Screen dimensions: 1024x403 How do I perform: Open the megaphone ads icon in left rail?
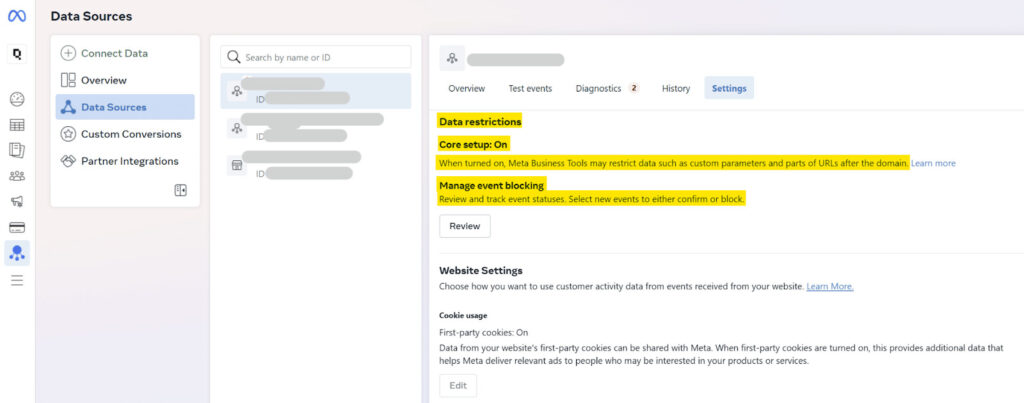(17, 201)
